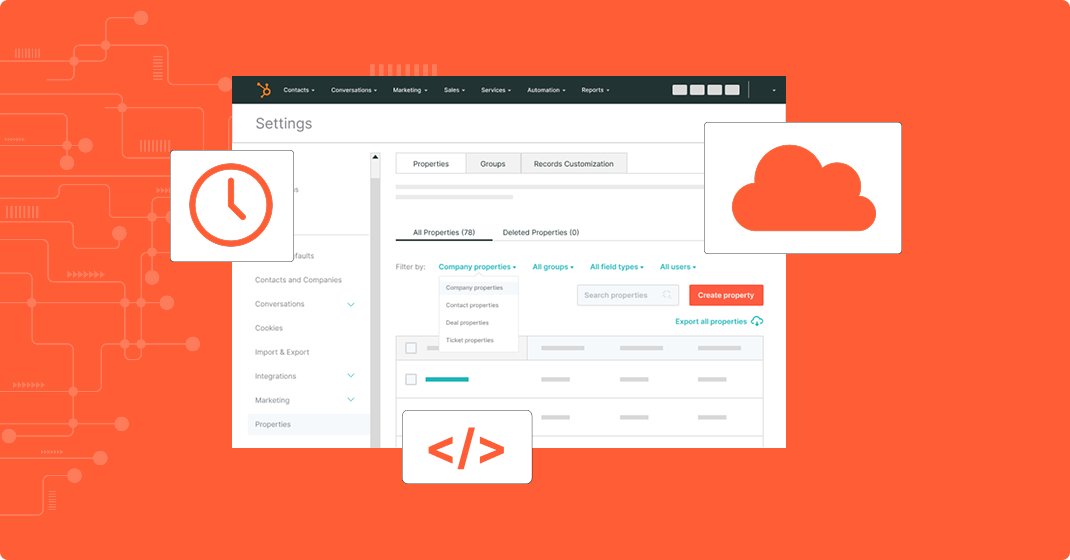Image resolution: width=1070 pixels, height=560 pixels.
Task: Switch to the Records Customization tab
Action: click(x=573, y=164)
